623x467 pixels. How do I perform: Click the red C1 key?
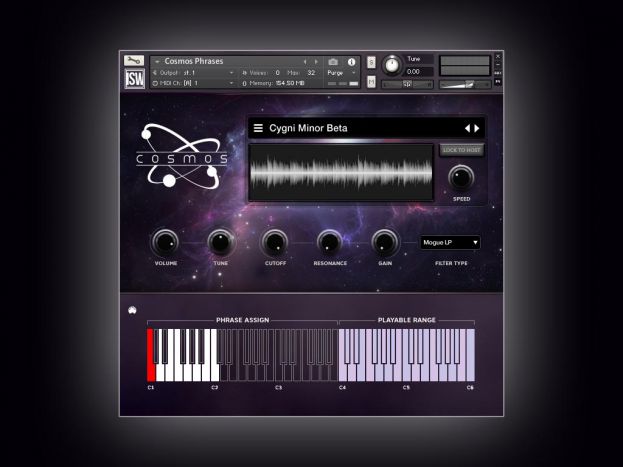click(151, 370)
